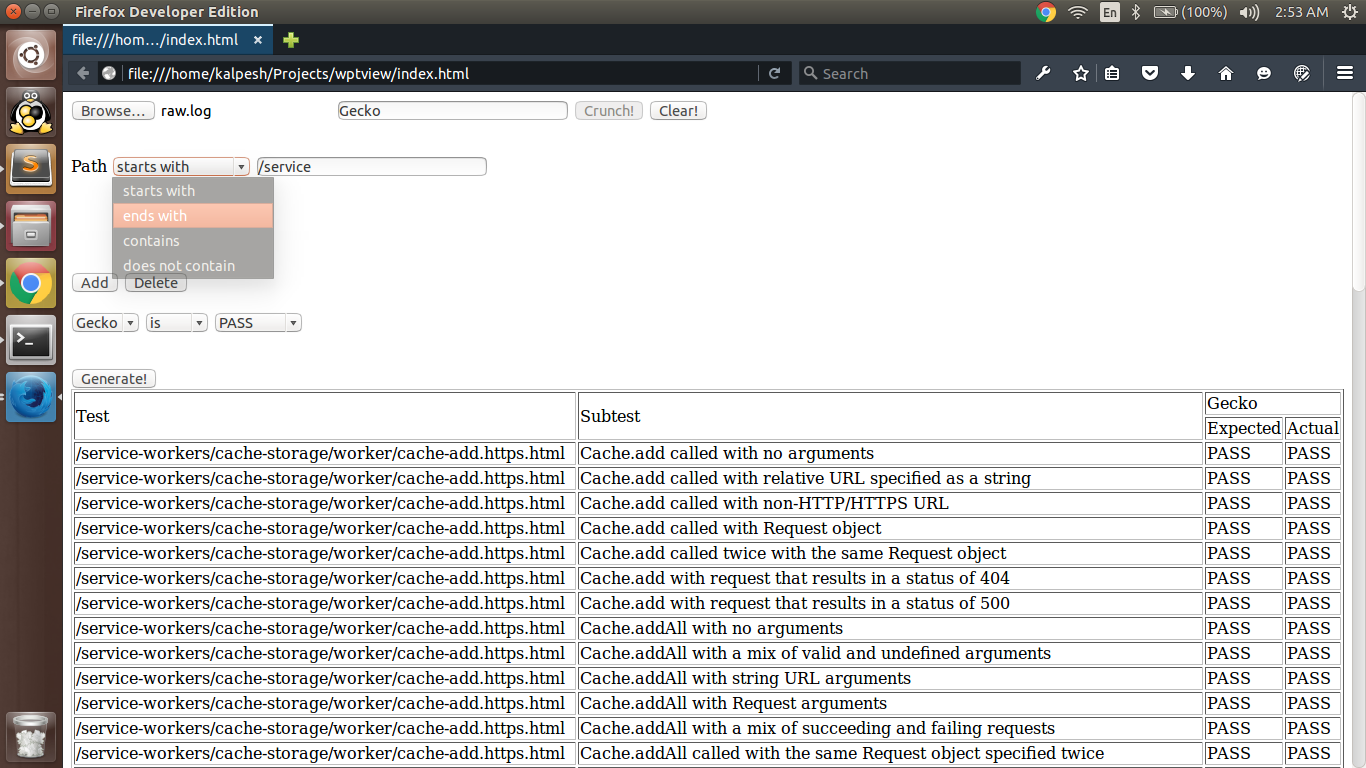
Task: Click the Clear! button
Action: point(678,111)
